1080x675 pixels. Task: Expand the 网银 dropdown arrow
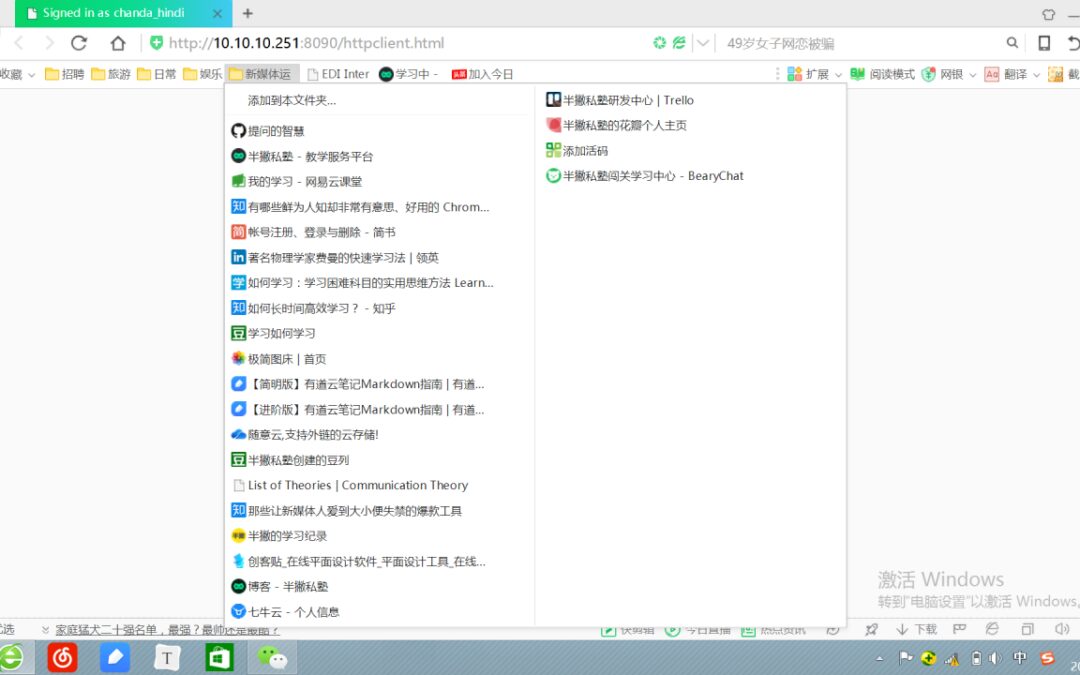tap(973, 74)
